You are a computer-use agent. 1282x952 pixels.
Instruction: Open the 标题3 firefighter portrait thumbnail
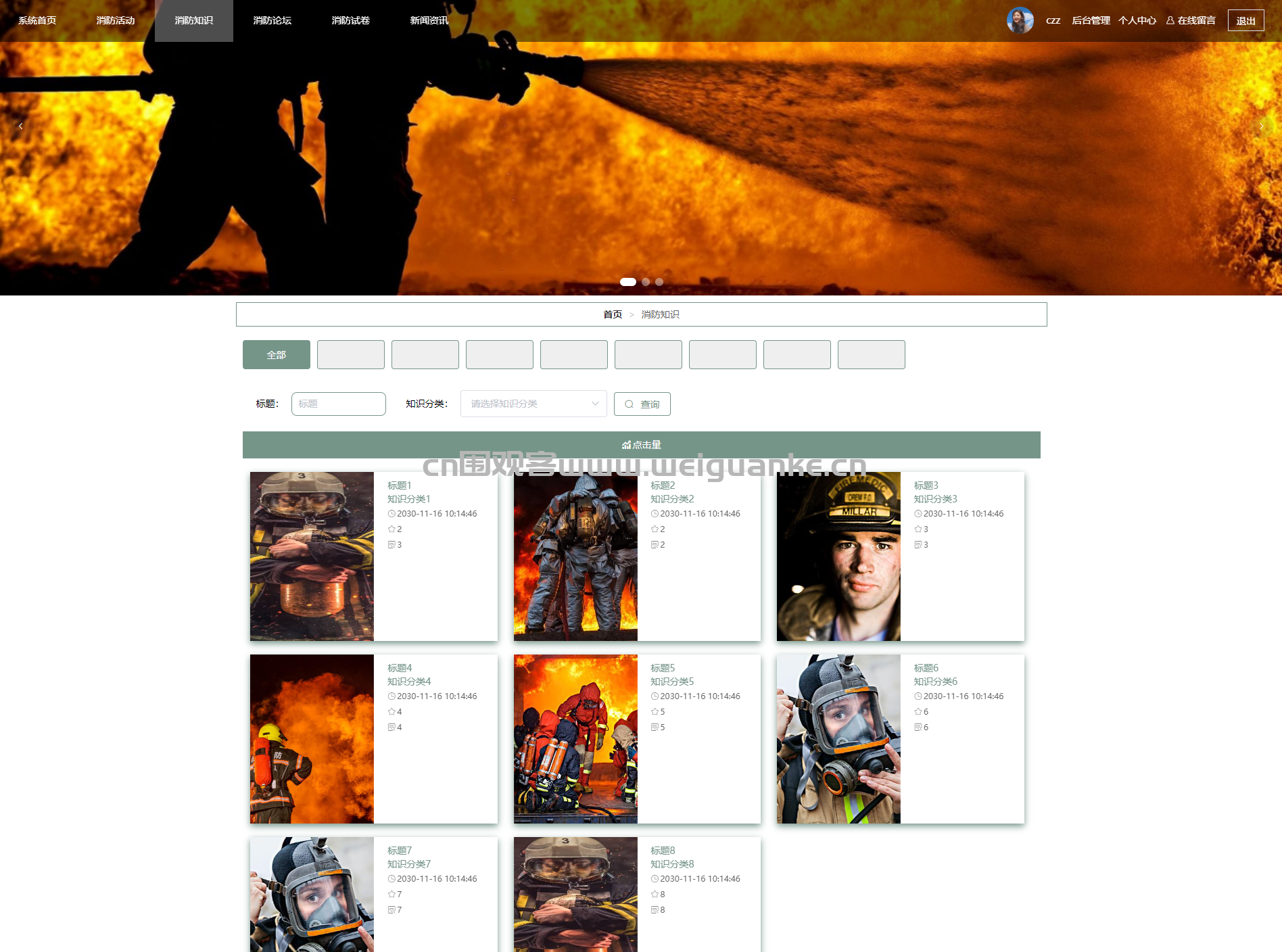838,556
